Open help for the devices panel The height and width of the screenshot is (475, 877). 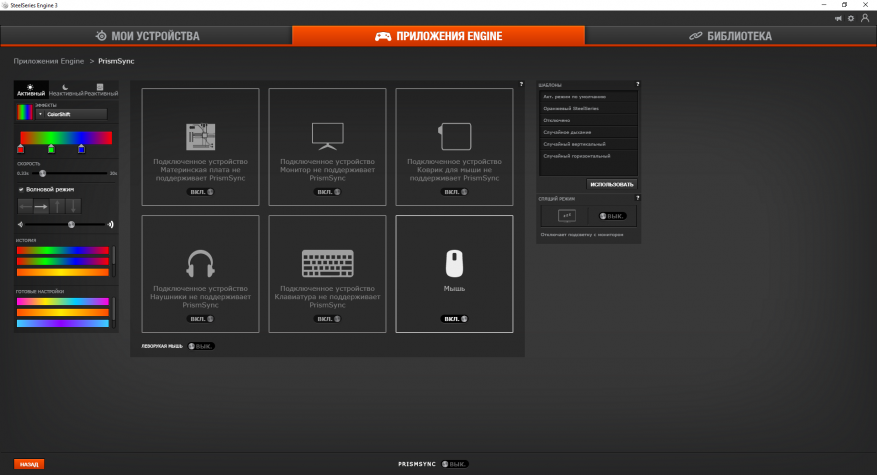coord(521,84)
